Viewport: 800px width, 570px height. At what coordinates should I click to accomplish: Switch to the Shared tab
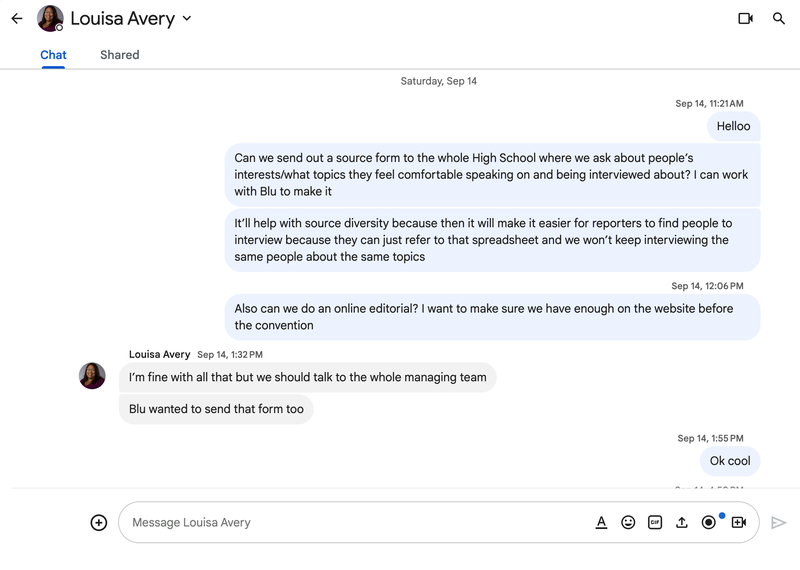click(119, 55)
